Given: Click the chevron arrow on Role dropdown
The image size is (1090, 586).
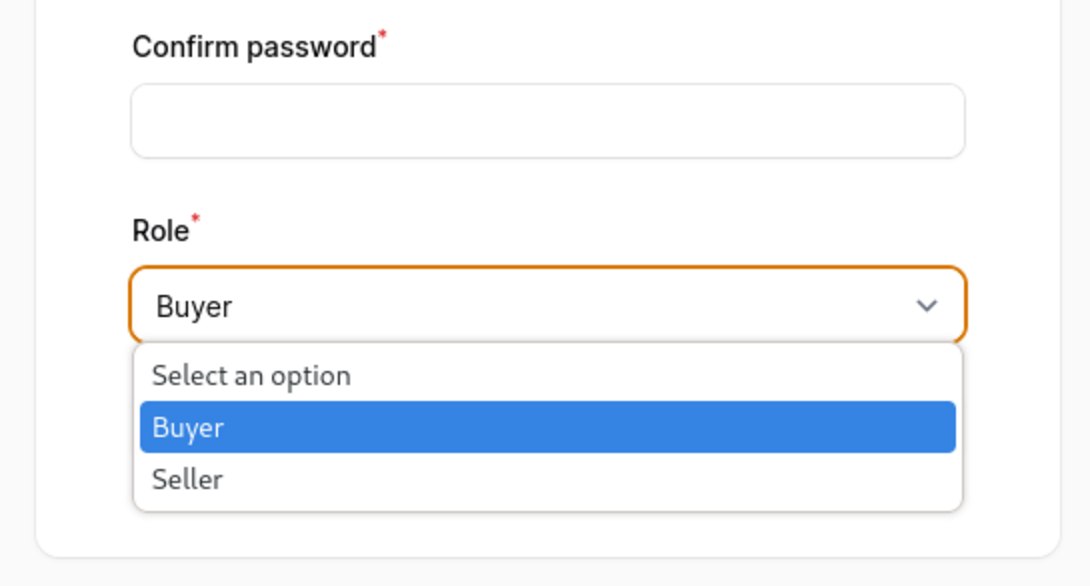Looking at the screenshot, I should [x=927, y=306].
